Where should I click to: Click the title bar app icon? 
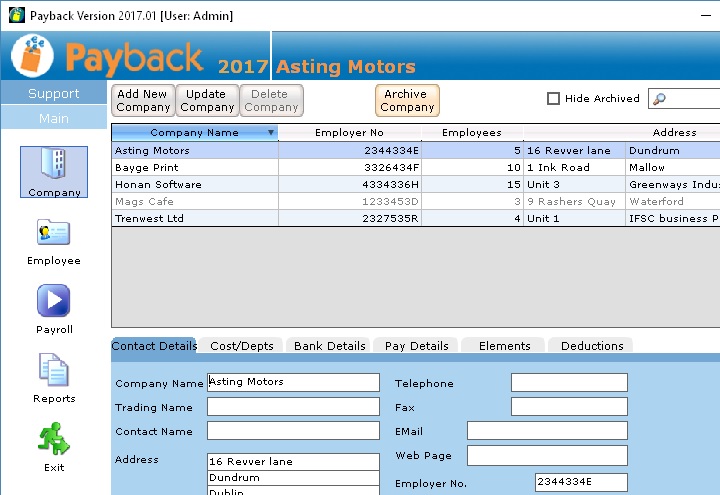pyautogui.click(x=13, y=15)
